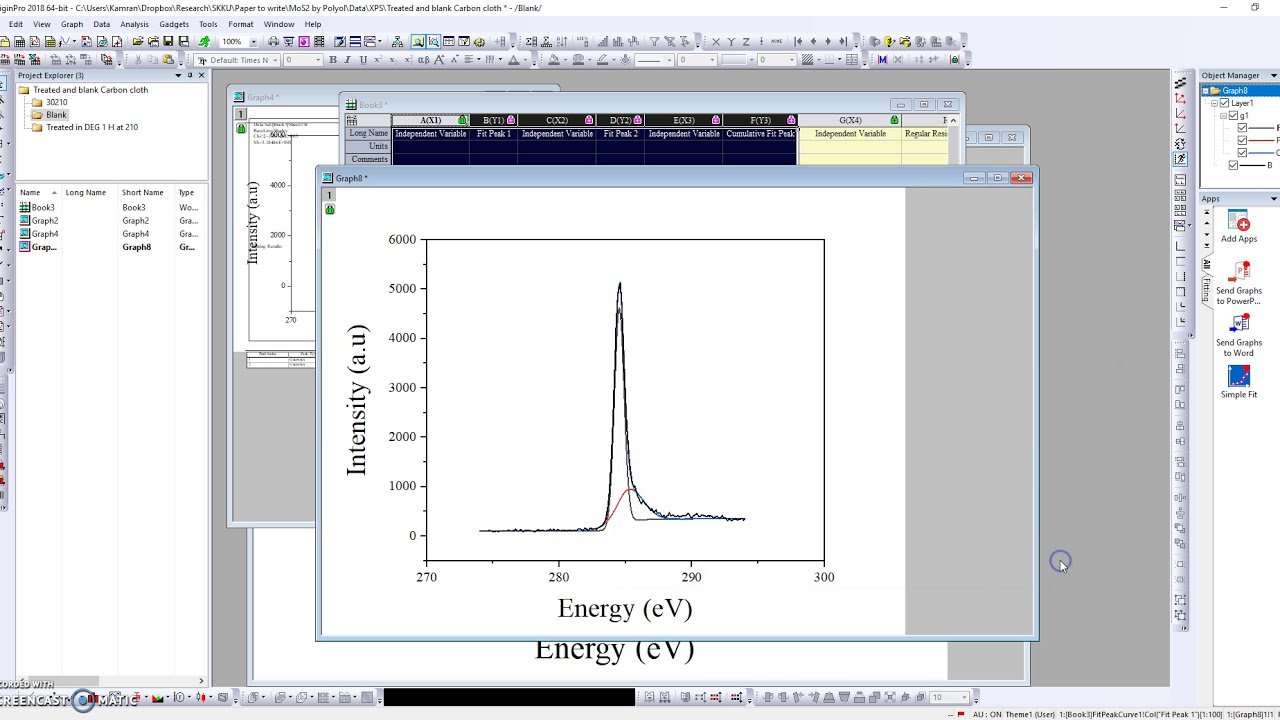
Task: Click the Mask range M icon
Action: point(882,60)
